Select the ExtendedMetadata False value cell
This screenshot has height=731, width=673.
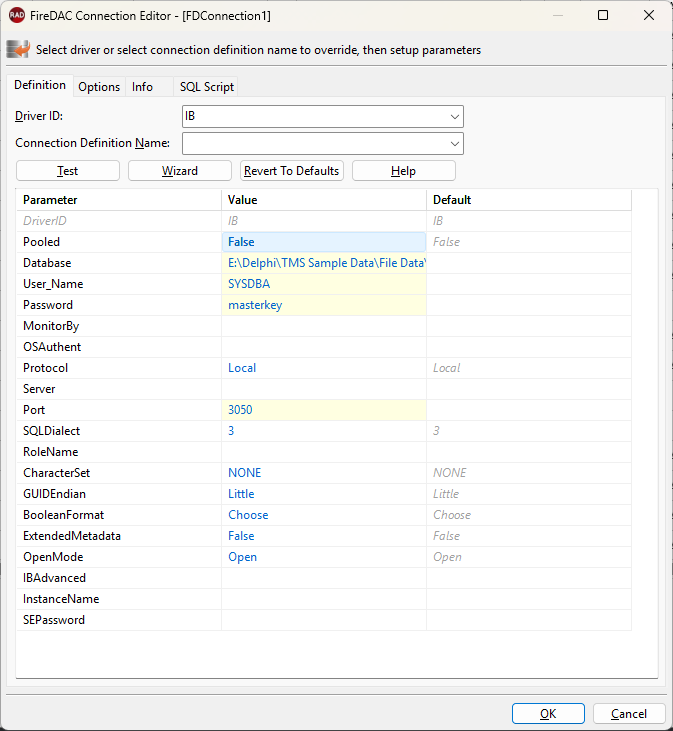tap(323, 536)
